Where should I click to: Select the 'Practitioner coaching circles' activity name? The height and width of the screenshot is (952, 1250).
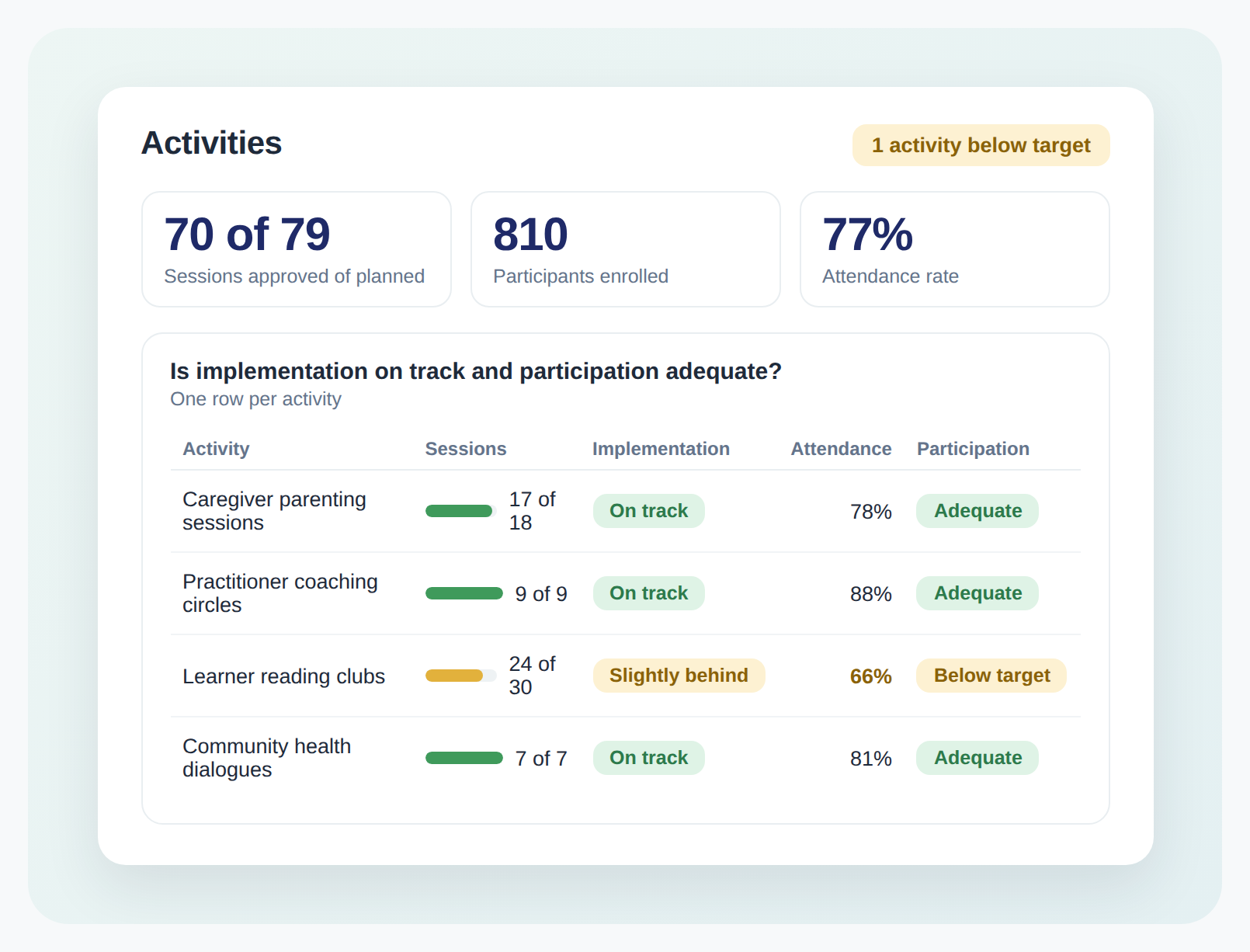pos(280,593)
